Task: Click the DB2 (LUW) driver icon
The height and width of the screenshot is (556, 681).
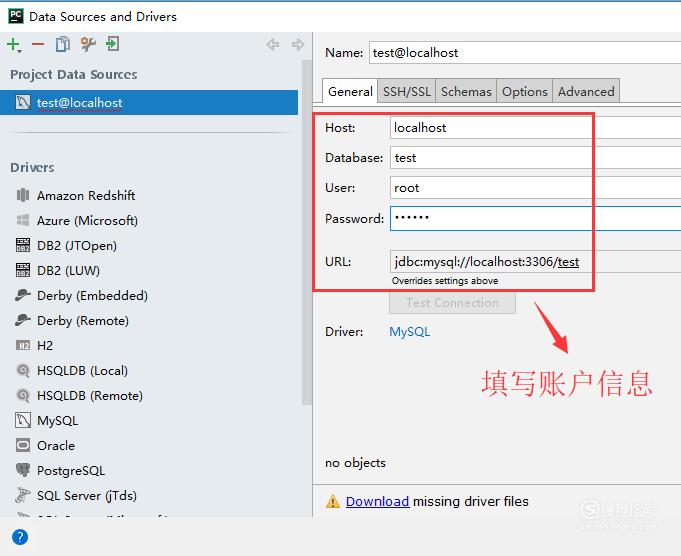Action: coord(23,270)
